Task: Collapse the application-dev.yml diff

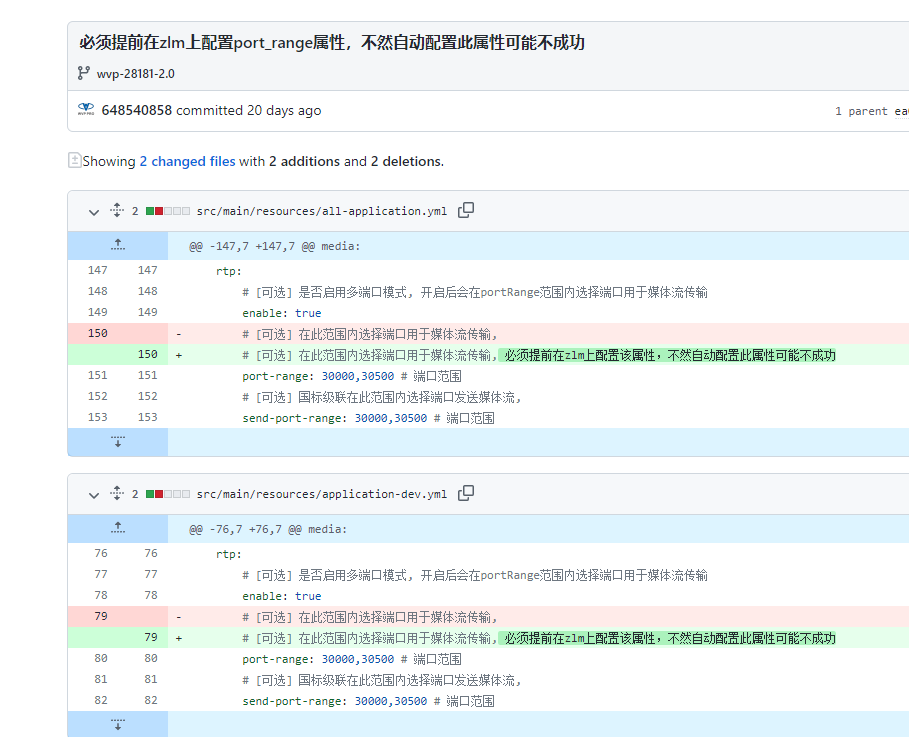Action: [x=93, y=494]
